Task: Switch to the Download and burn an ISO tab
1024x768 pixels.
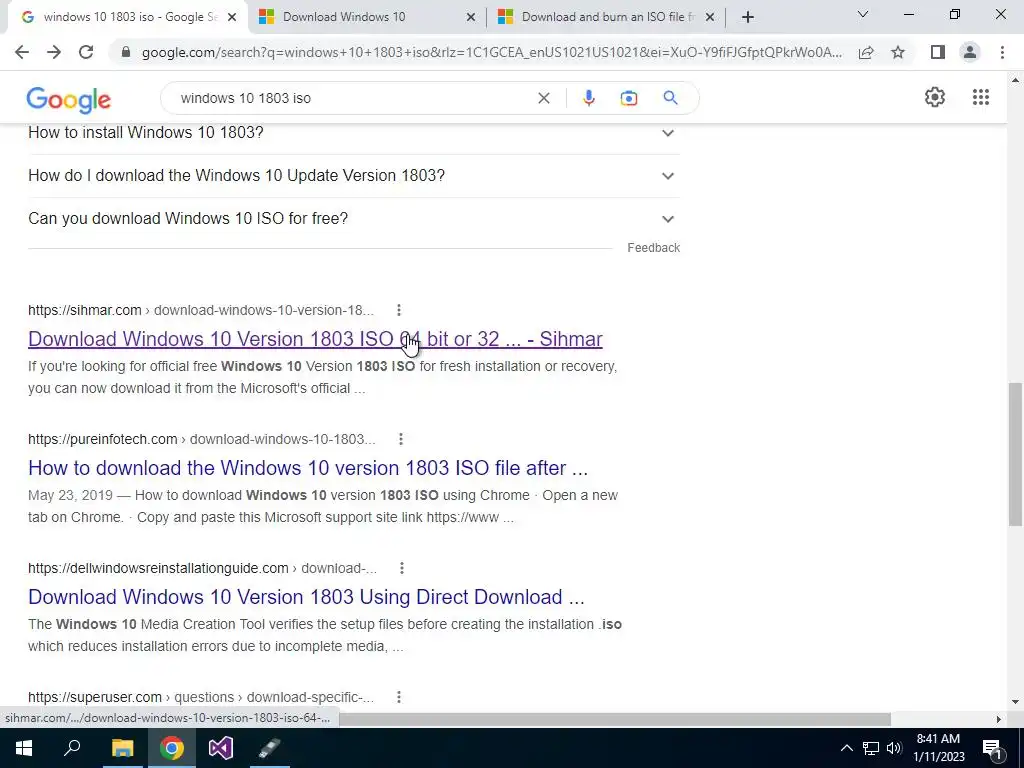Action: [x=606, y=17]
